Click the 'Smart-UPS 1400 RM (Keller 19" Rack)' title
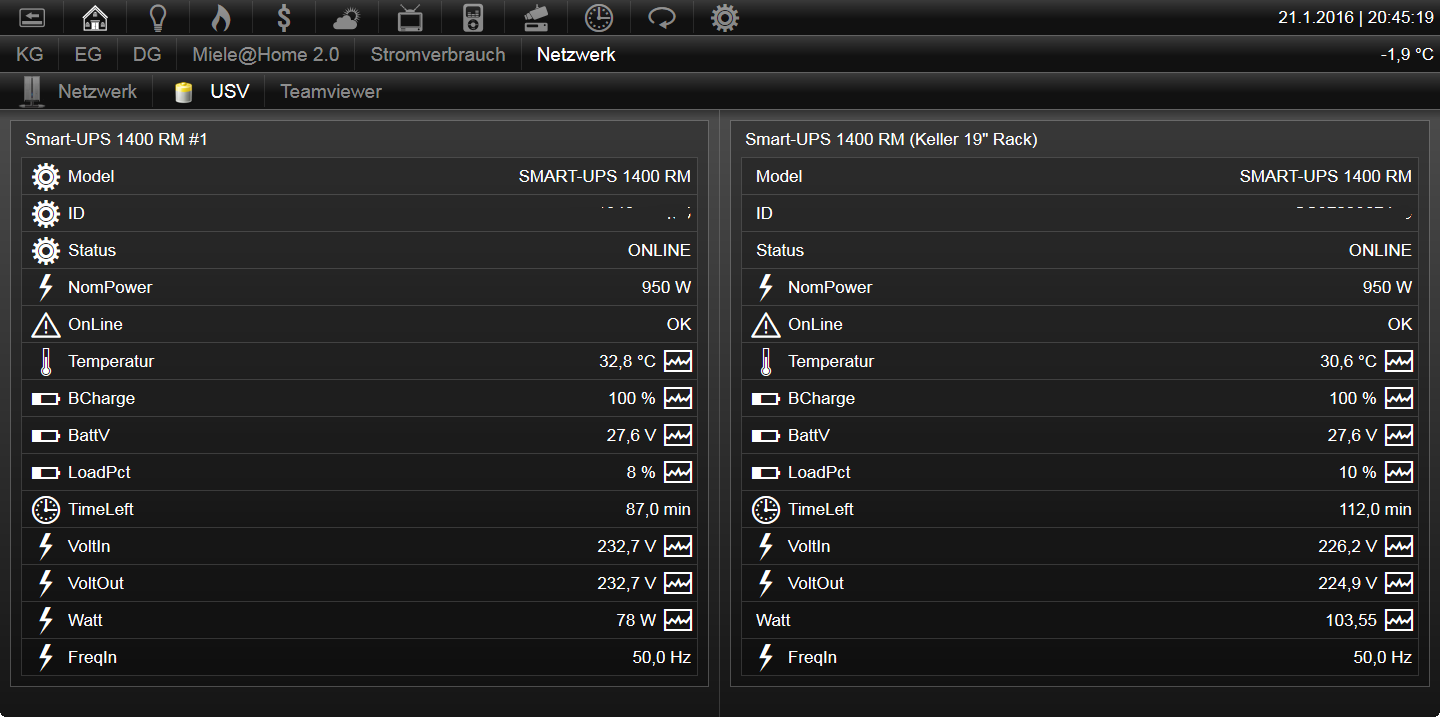Image resolution: width=1440 pixels, height=717 pixels. (x=891, y=140)
